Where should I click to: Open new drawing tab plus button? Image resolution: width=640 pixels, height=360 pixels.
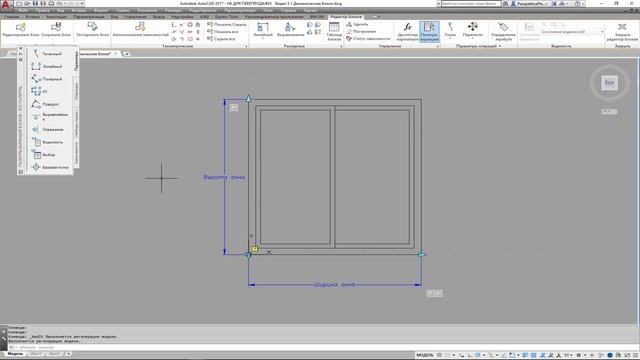[127, 53]
